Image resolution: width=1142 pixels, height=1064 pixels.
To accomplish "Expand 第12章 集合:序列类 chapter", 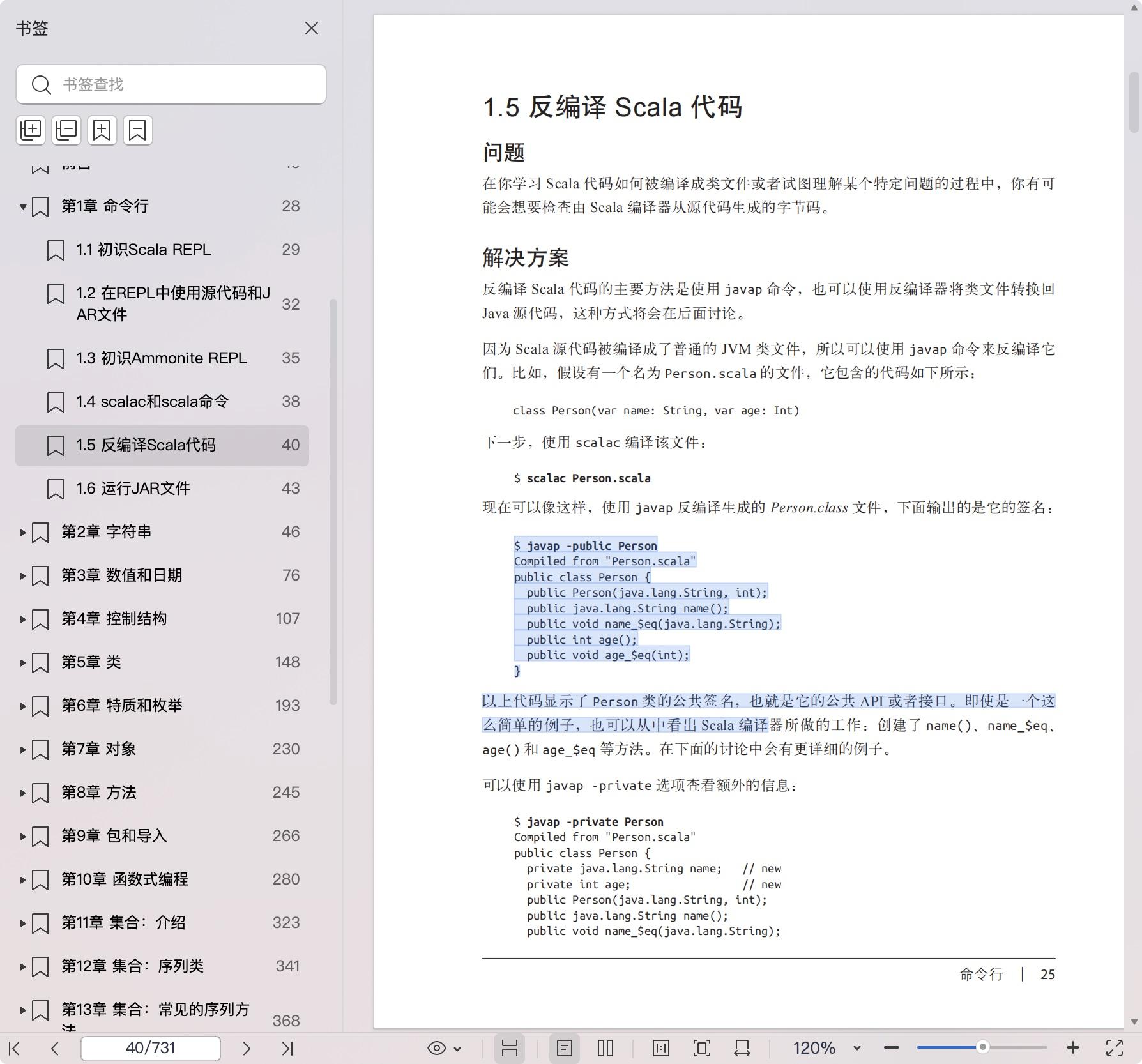I will pyautogui.click(x=23, y=966).
